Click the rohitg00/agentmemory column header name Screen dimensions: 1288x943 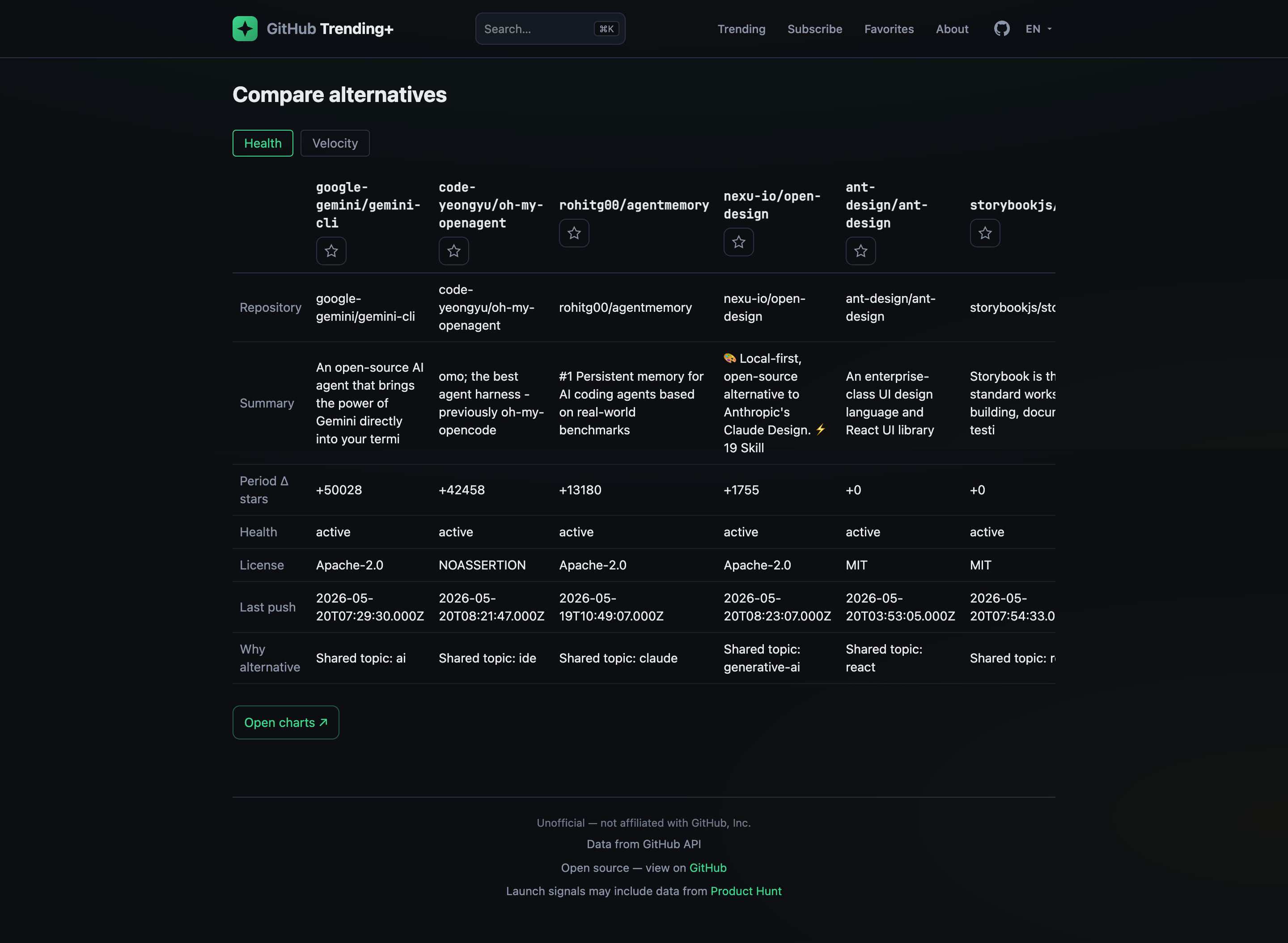(634, 205)
